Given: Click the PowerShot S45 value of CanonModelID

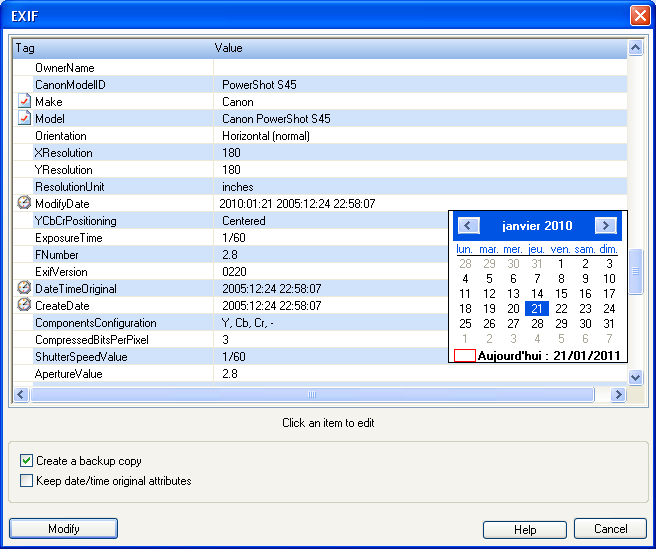Looking at the screenshot, I should point(259,85).
